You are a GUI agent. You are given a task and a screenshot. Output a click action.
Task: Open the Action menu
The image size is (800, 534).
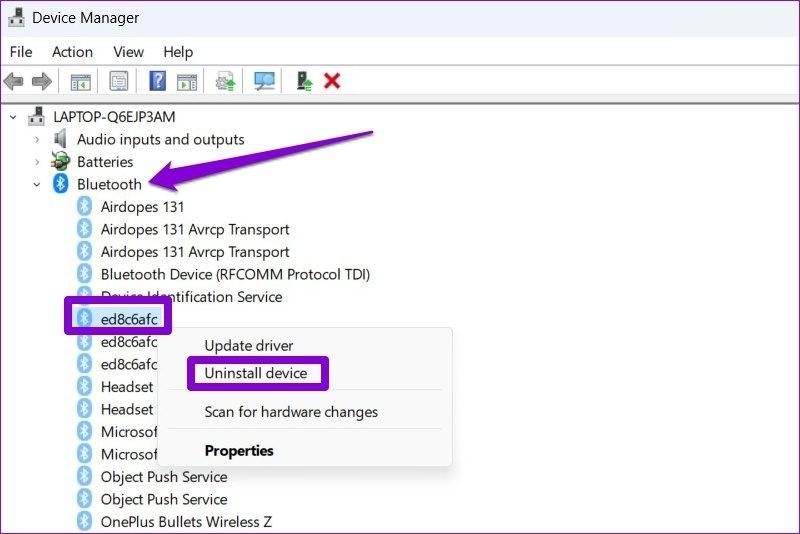click(72, 51)
